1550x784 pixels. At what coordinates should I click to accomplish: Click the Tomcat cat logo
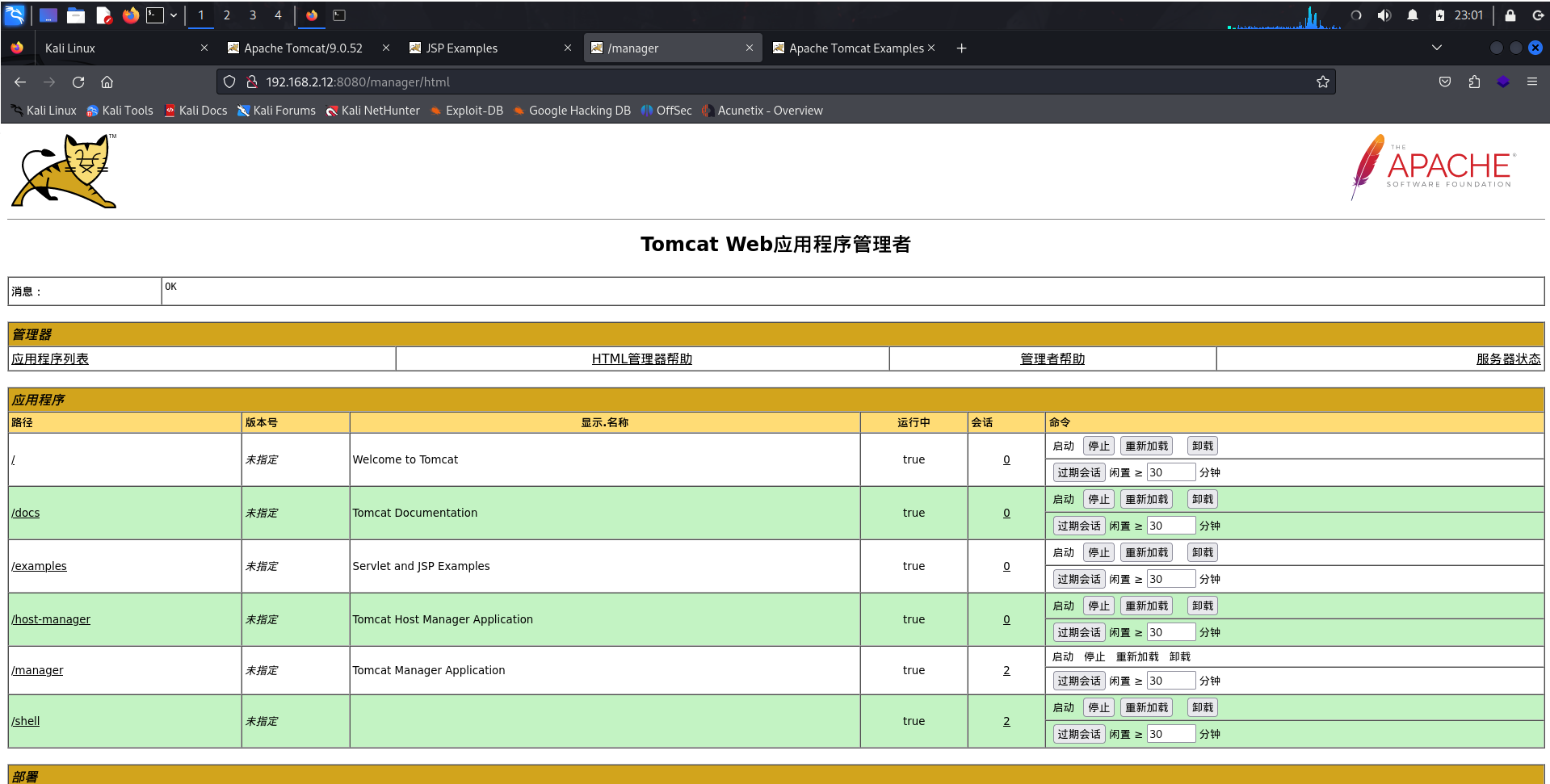64,171
